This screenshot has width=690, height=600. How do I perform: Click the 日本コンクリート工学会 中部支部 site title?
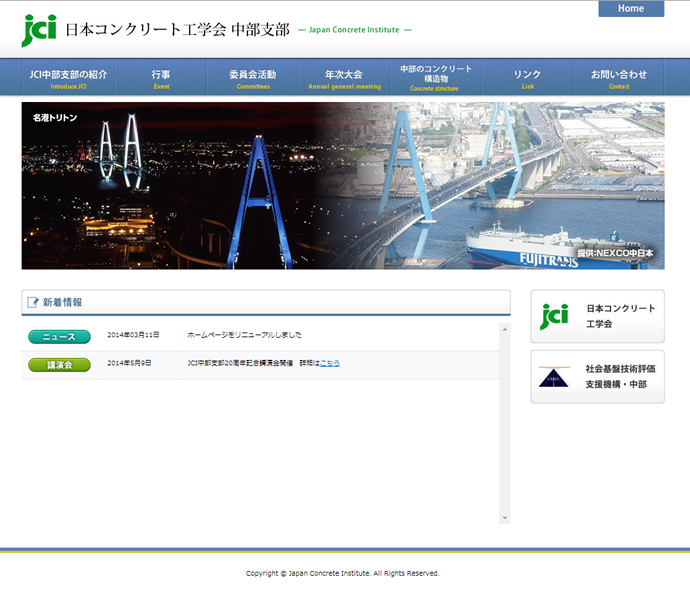[177, 30]
